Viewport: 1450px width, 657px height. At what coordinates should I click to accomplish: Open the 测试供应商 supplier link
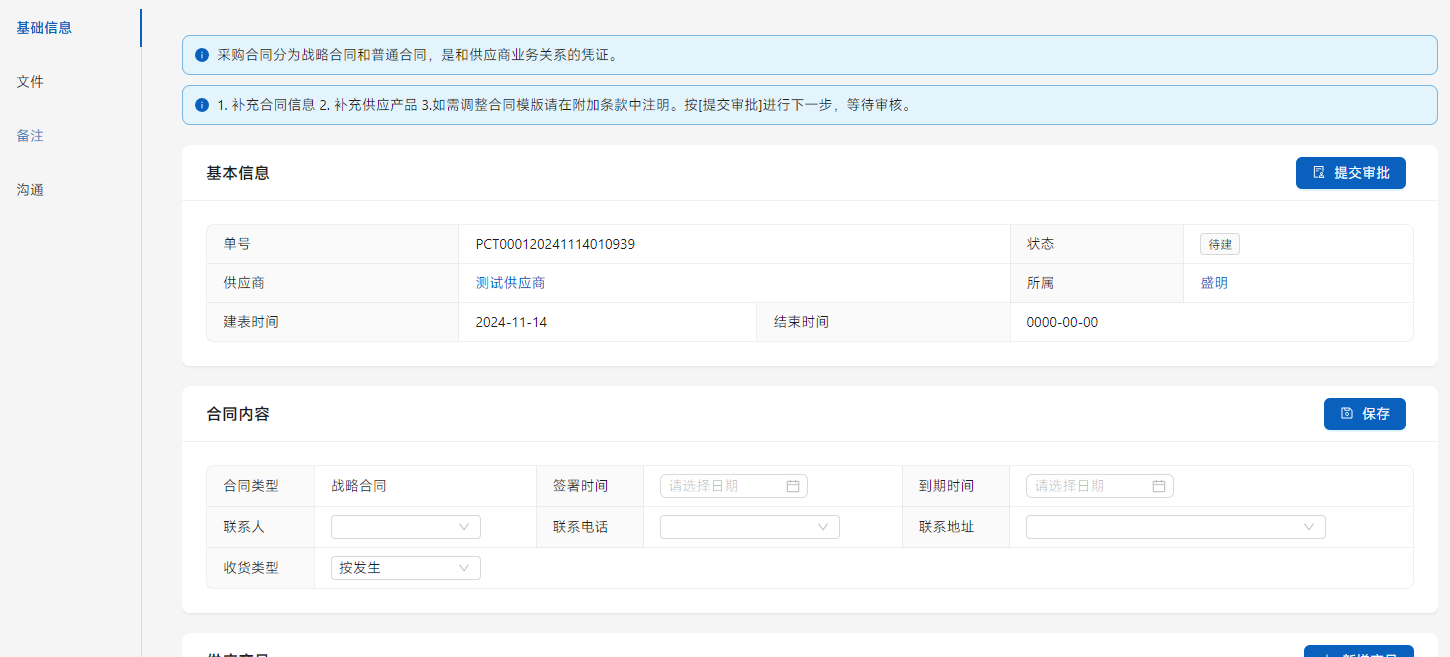tap(510, 283)
